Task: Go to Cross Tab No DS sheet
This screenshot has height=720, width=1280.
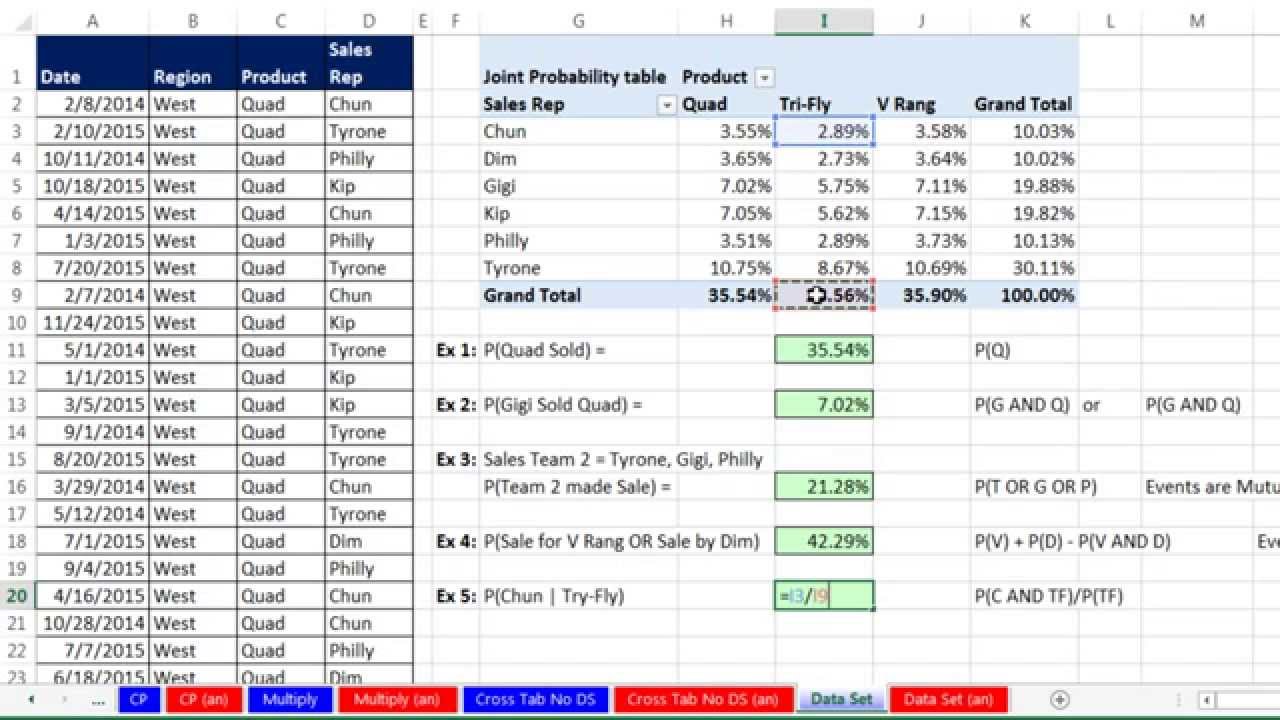Action: click(535, 699)
